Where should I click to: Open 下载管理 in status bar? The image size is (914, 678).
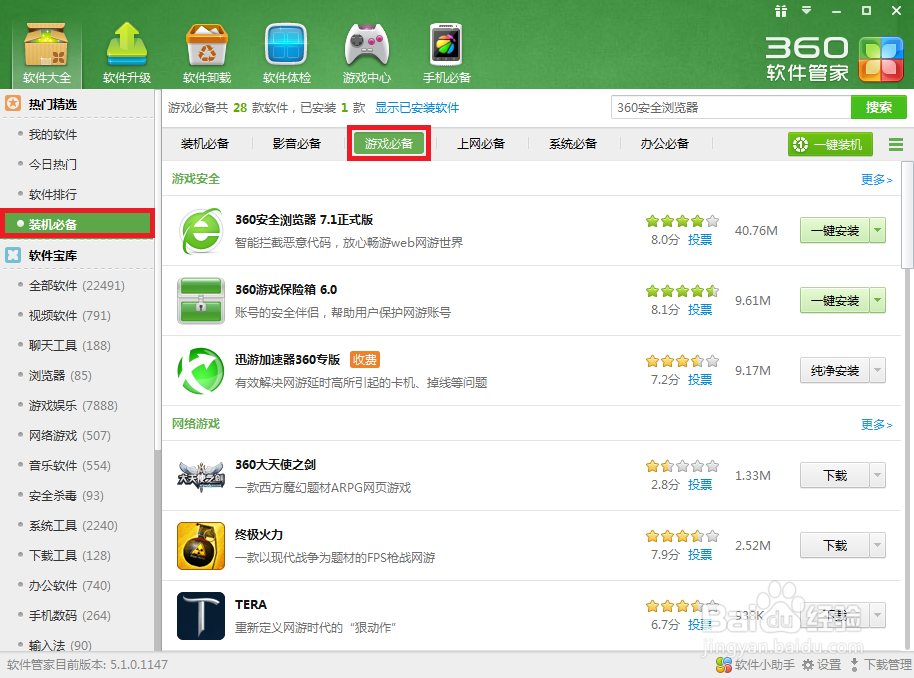[x=881, y=665]
